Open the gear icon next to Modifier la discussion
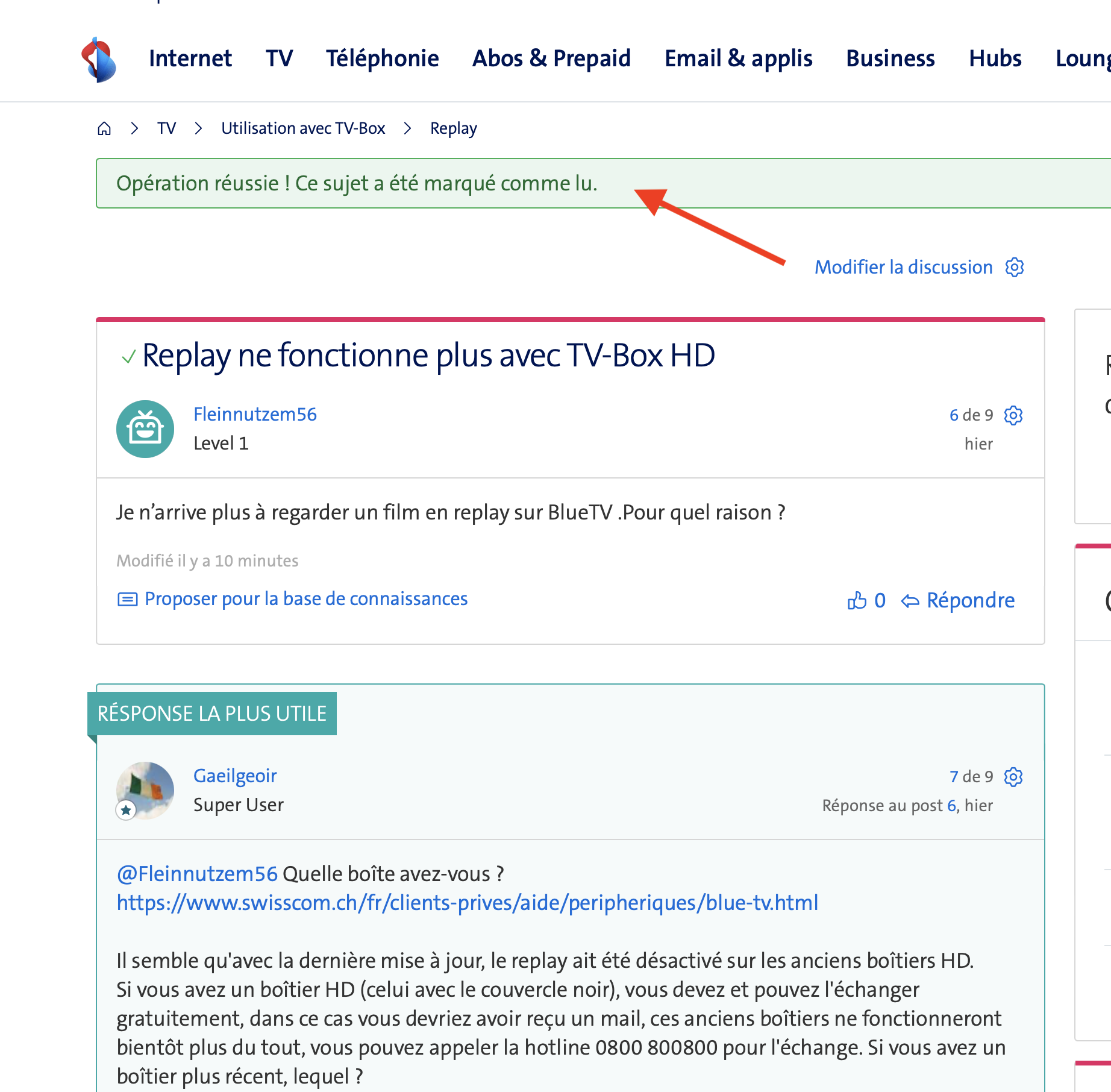 (1015, 267)
